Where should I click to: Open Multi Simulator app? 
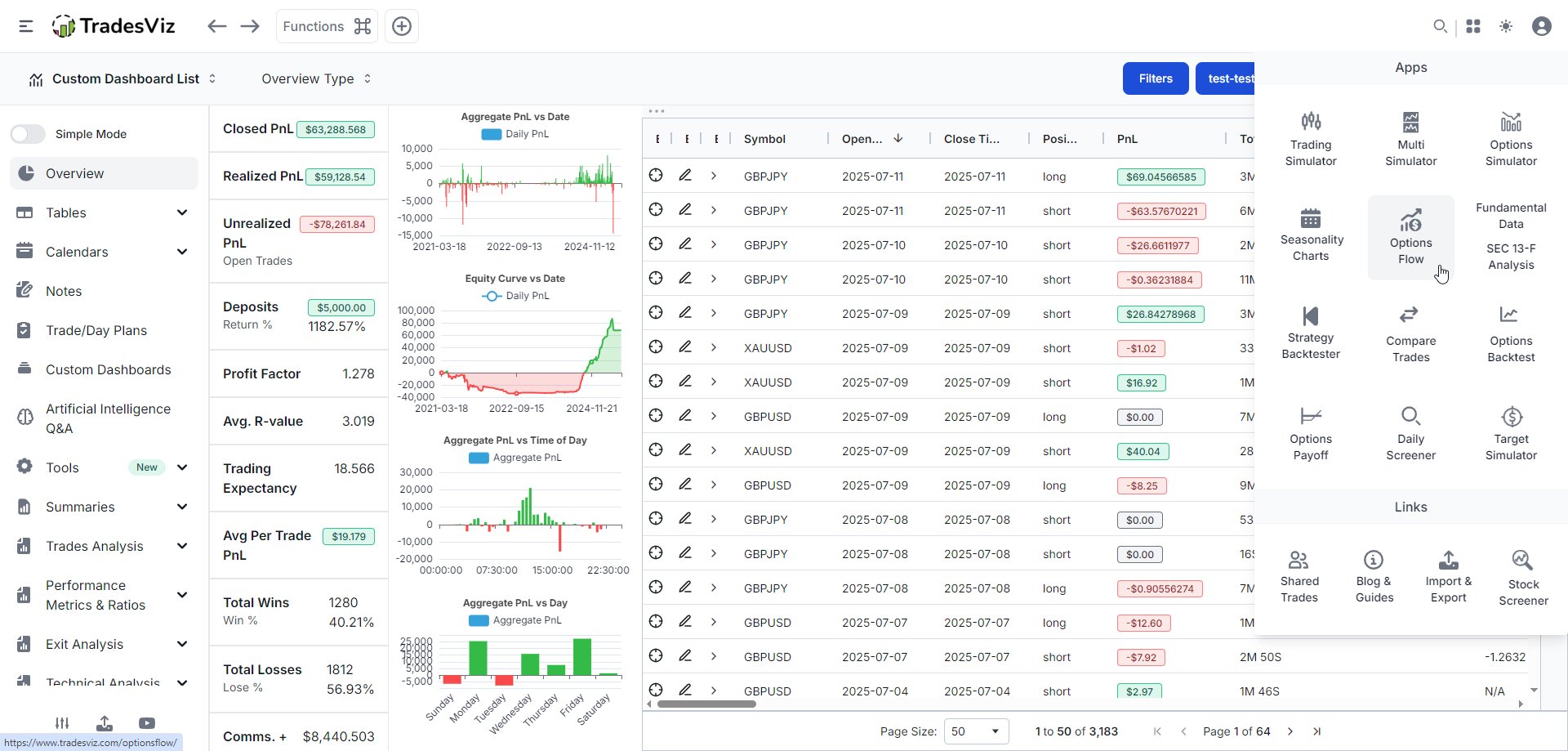[1410, 139]
